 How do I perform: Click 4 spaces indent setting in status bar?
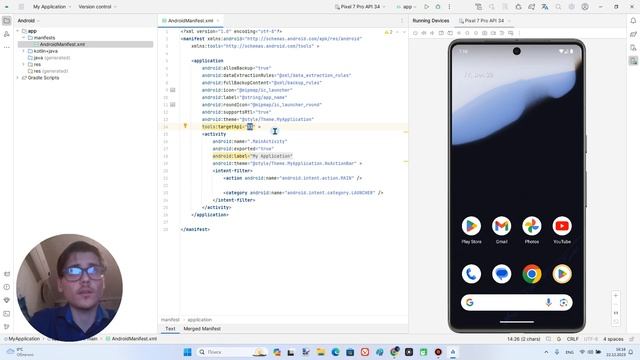pyautogui.click(x=613, y=339)
